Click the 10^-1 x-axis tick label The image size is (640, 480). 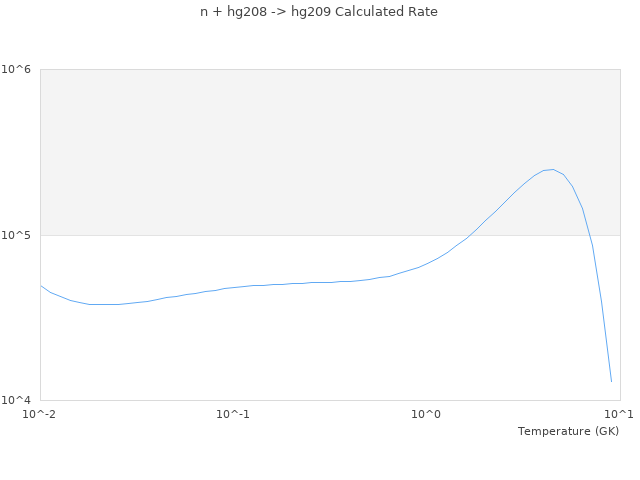233,414
